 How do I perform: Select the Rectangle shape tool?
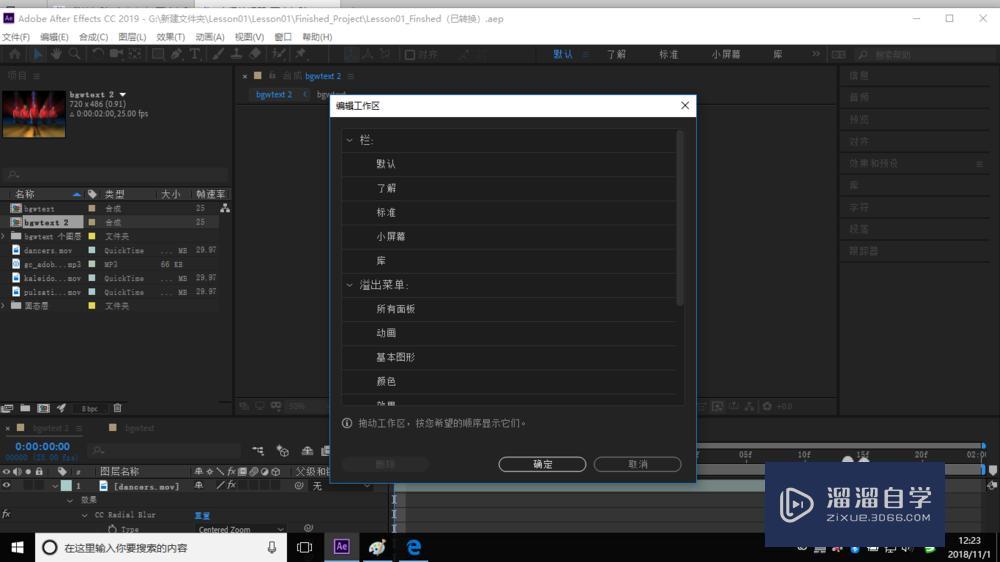158,54
